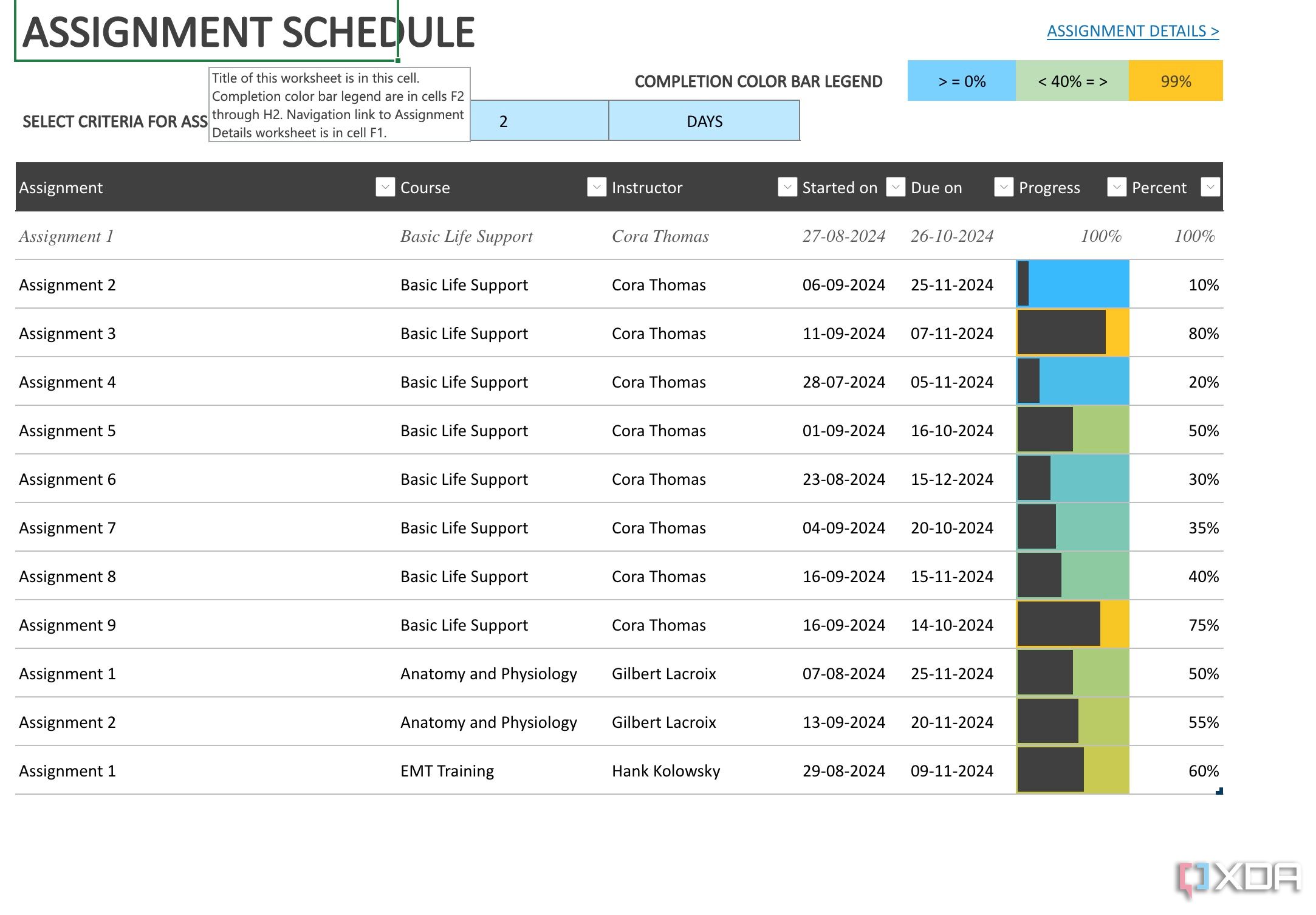Click Anatomy and Physiology in 07-08-2024 row

488,673
